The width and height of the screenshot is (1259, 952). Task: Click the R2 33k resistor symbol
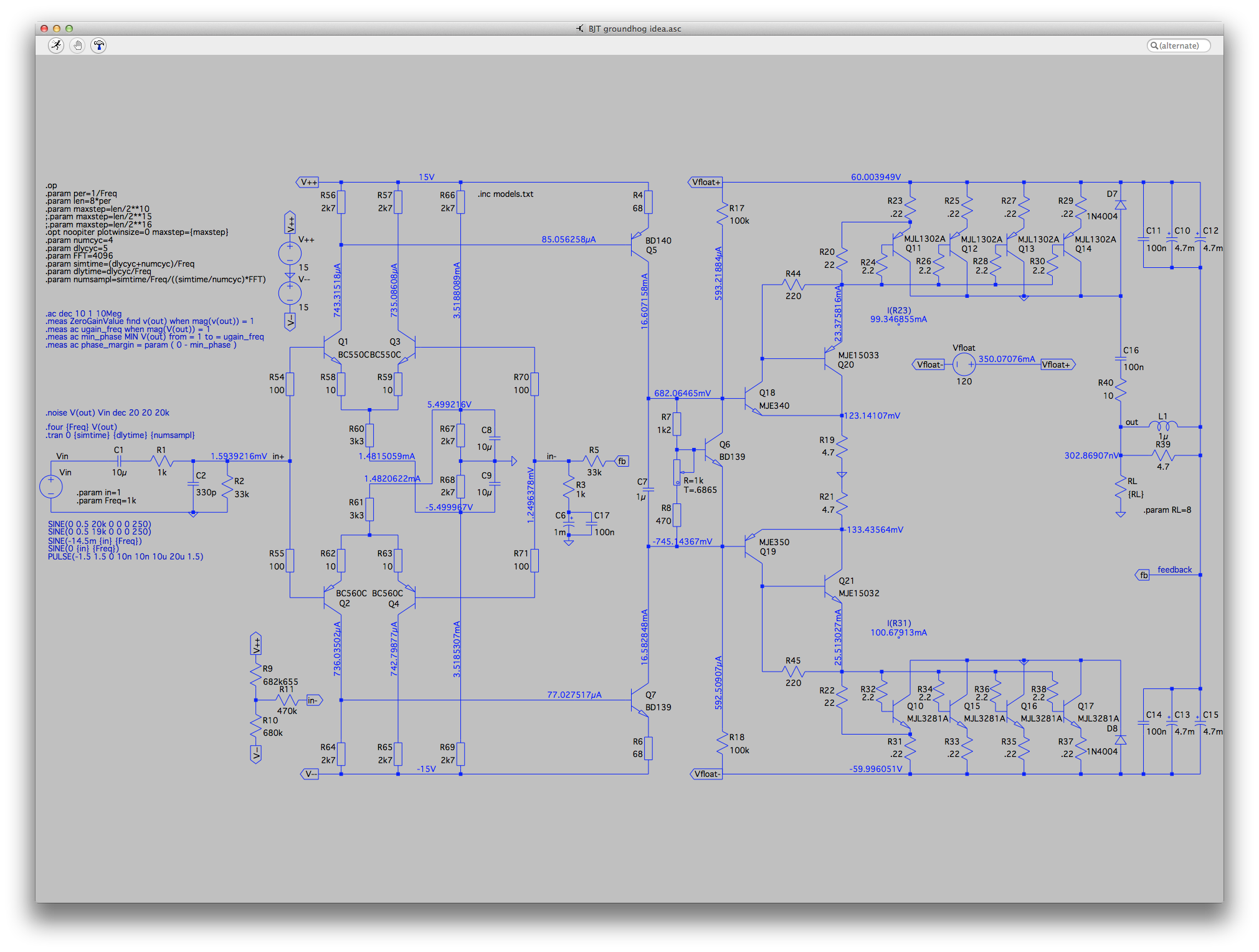pos(227,487)
